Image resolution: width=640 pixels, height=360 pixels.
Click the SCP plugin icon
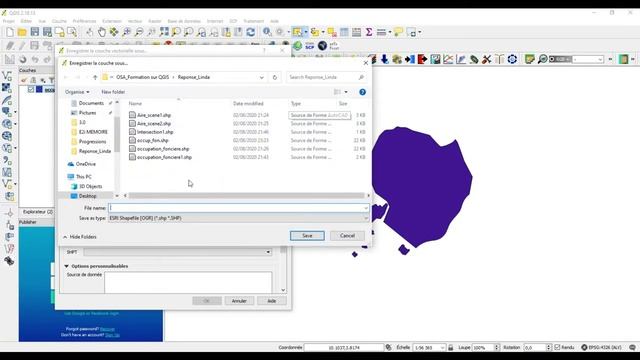click(x=310, y=46)
